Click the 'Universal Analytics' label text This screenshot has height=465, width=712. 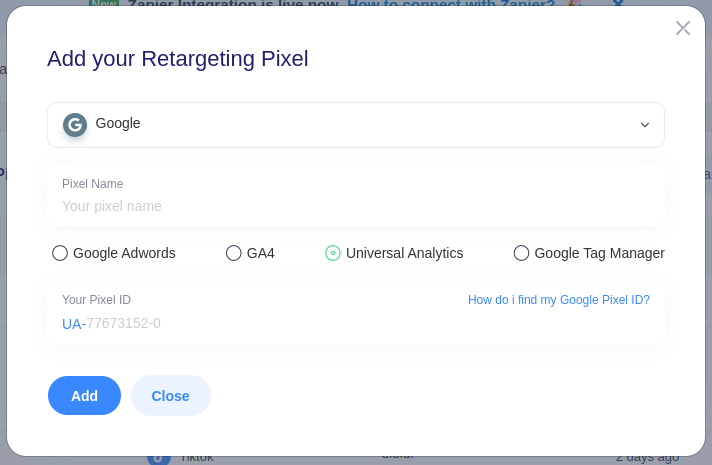(404, 253)
